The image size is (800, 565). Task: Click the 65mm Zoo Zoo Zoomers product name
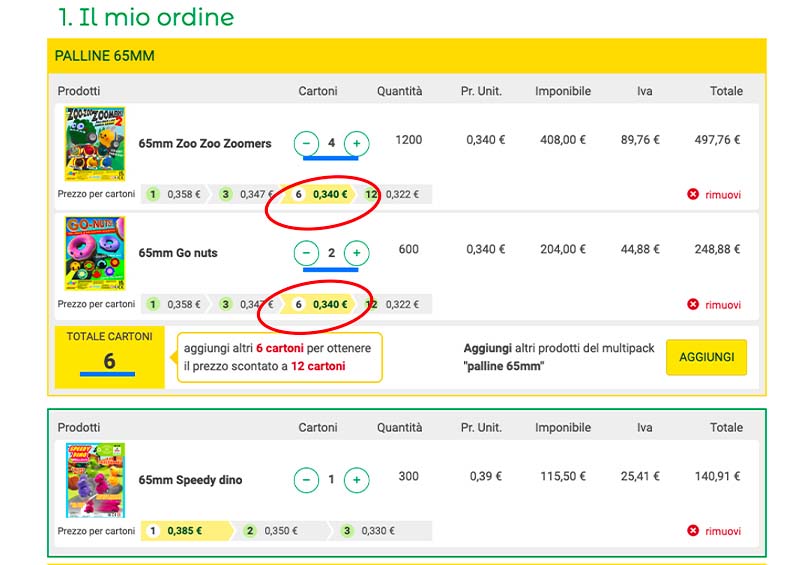pos(205,143)
